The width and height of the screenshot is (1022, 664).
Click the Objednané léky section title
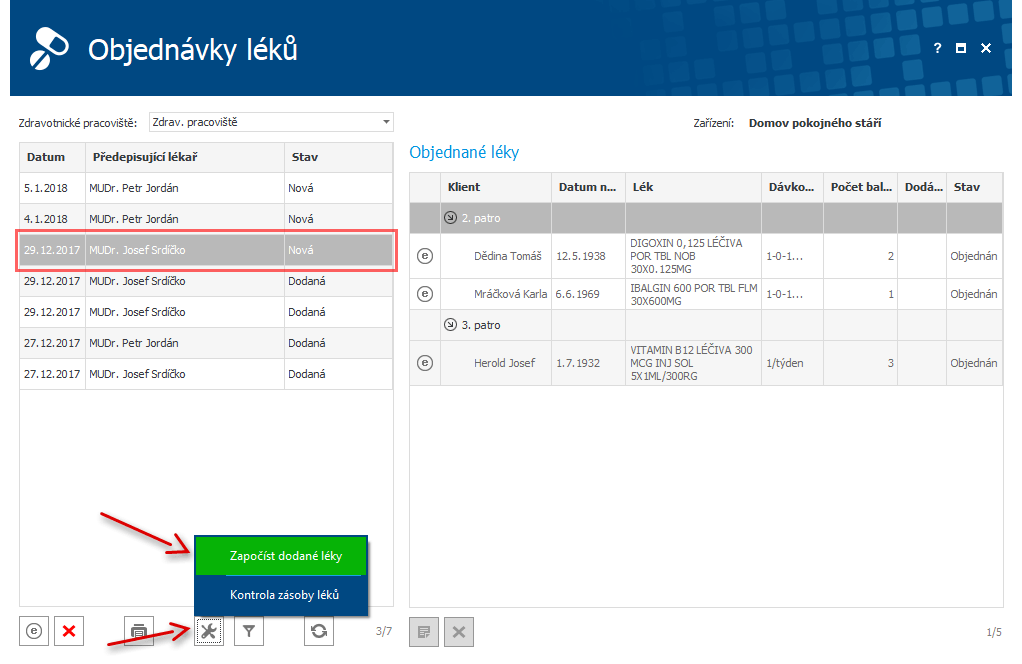[x=464, y=152]
